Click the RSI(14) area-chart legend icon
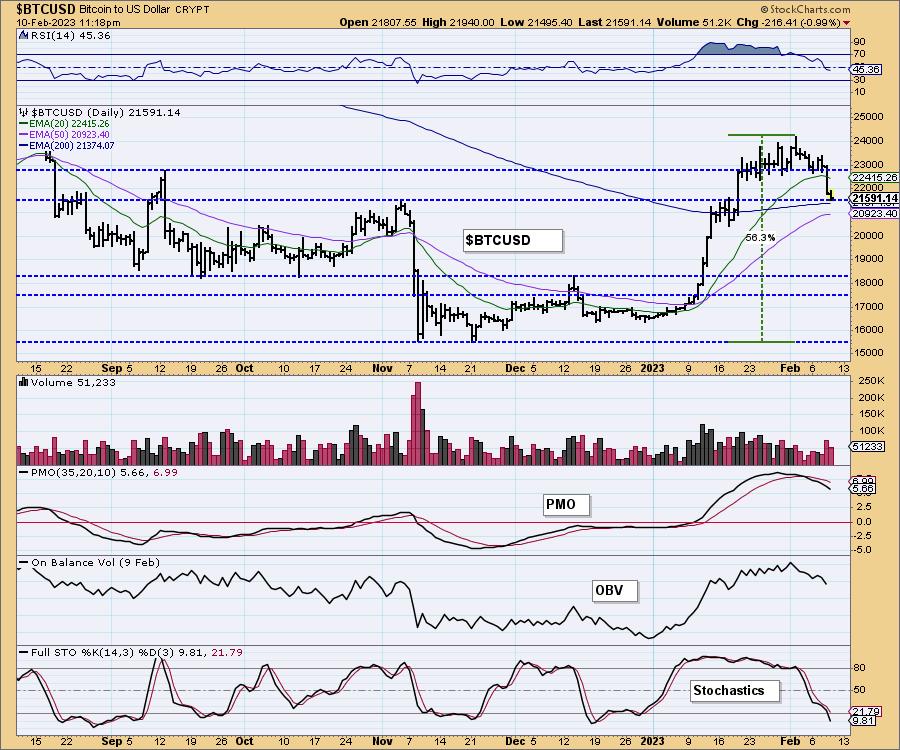The width and height of the screenshot is (900, 750). 23,35
